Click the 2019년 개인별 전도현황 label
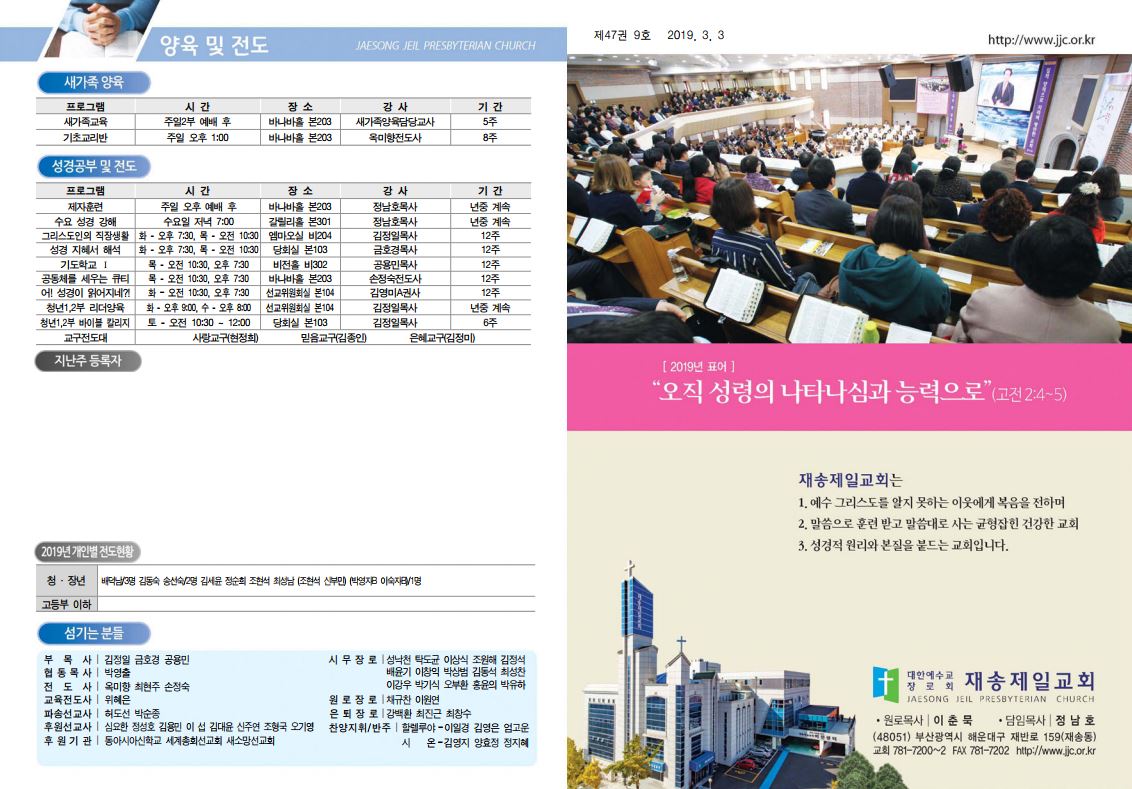This screenshot has width=1132, height=789. pyautogui.click(x=88, y=552)
